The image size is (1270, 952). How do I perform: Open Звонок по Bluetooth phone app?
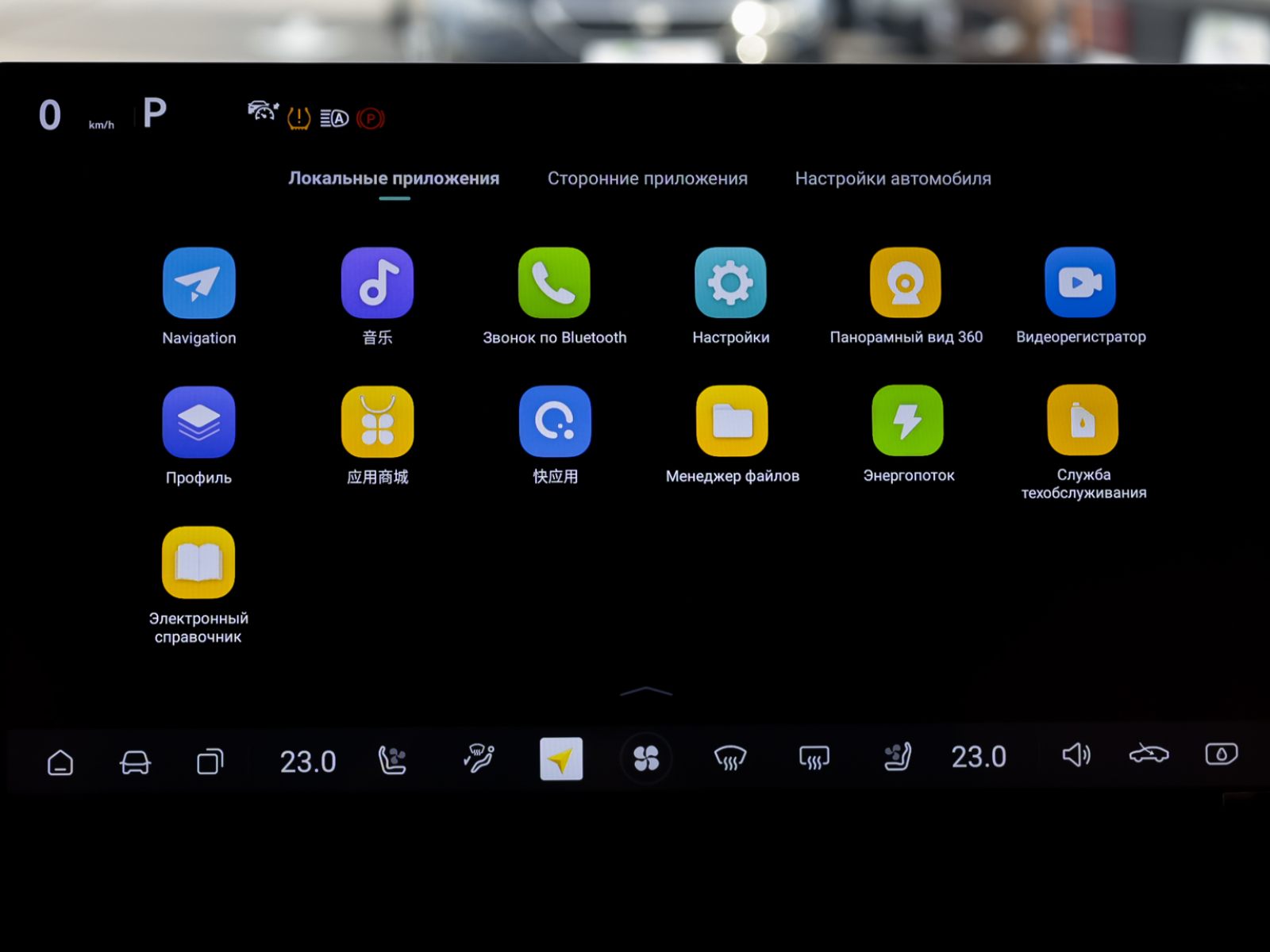(x=554, y=283)
